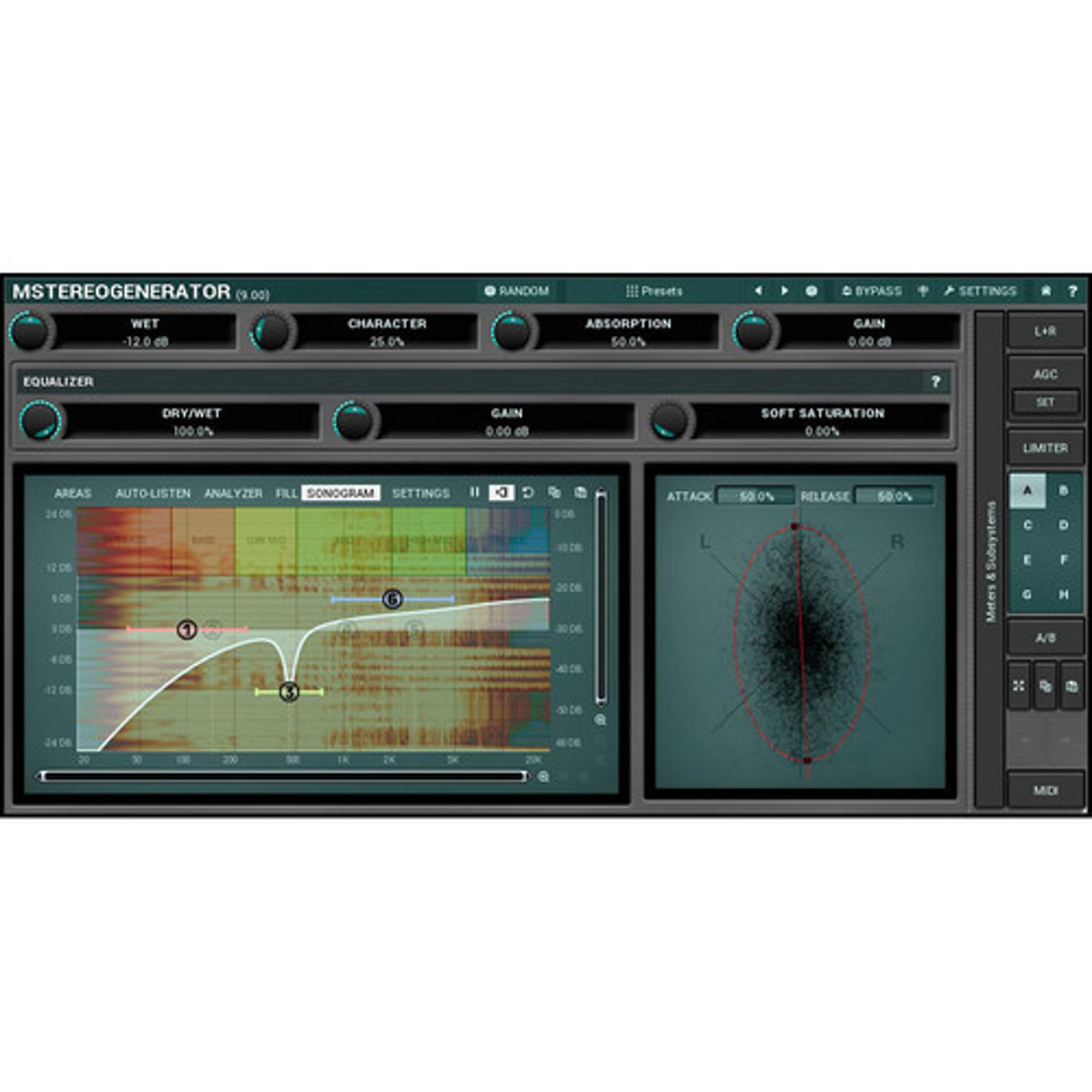The image size is (1092, 1092).
Task: Click vertical scrollbar right of EQ graph
Action: [x=601, y=597]
